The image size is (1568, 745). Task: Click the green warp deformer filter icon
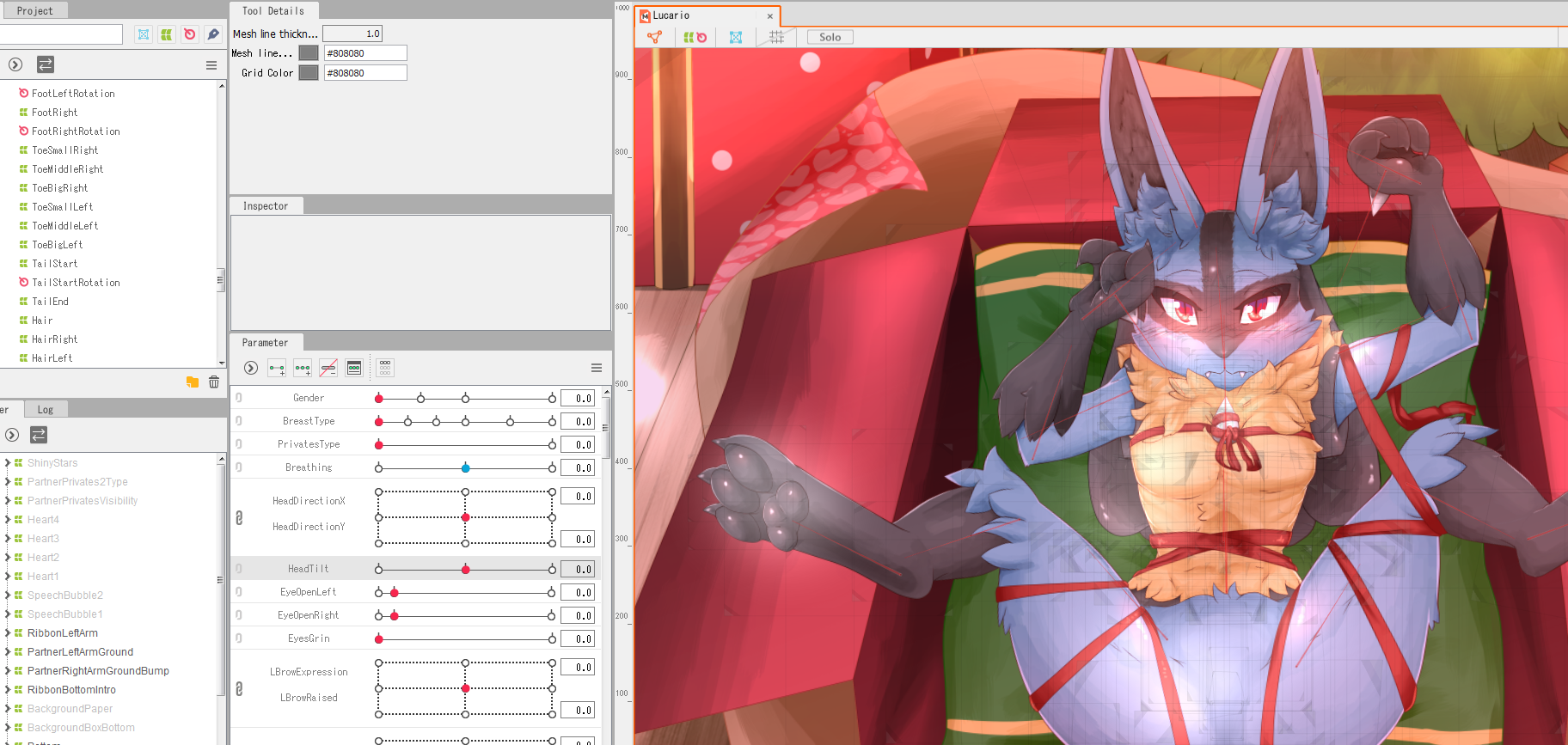point(167,34)
